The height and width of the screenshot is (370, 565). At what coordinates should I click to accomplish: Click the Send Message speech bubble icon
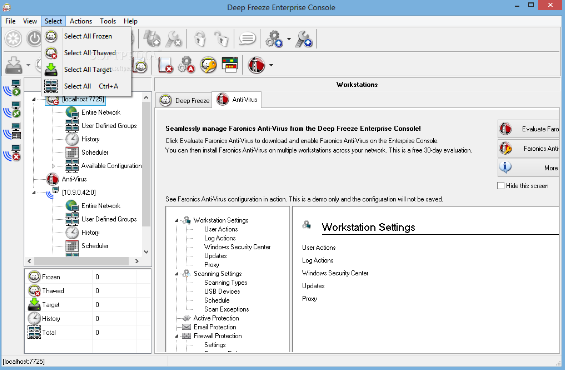click(x=247, y=38)
